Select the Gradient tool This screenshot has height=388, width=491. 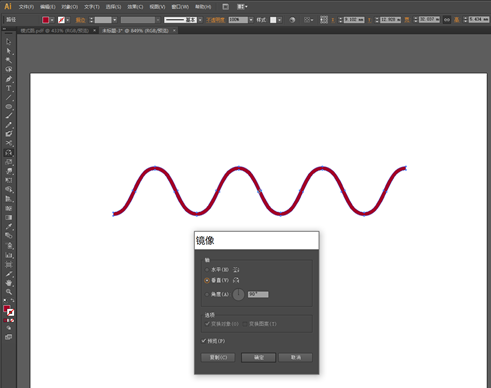(9, 217)
